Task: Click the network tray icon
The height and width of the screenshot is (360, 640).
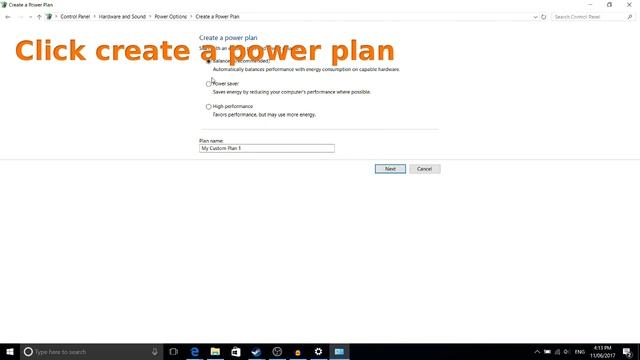Action: [557, 352]
